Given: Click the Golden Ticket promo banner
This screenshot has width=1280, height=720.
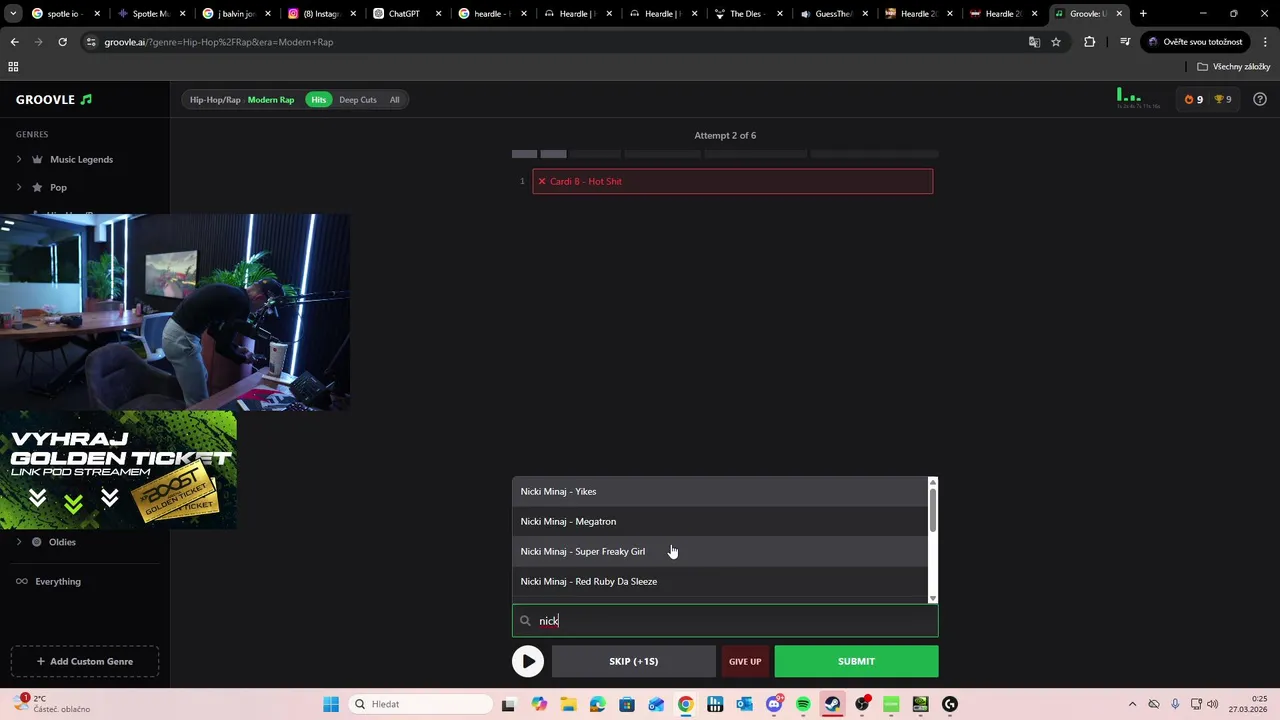Looking at the screenshot, I should pos(118,470).
